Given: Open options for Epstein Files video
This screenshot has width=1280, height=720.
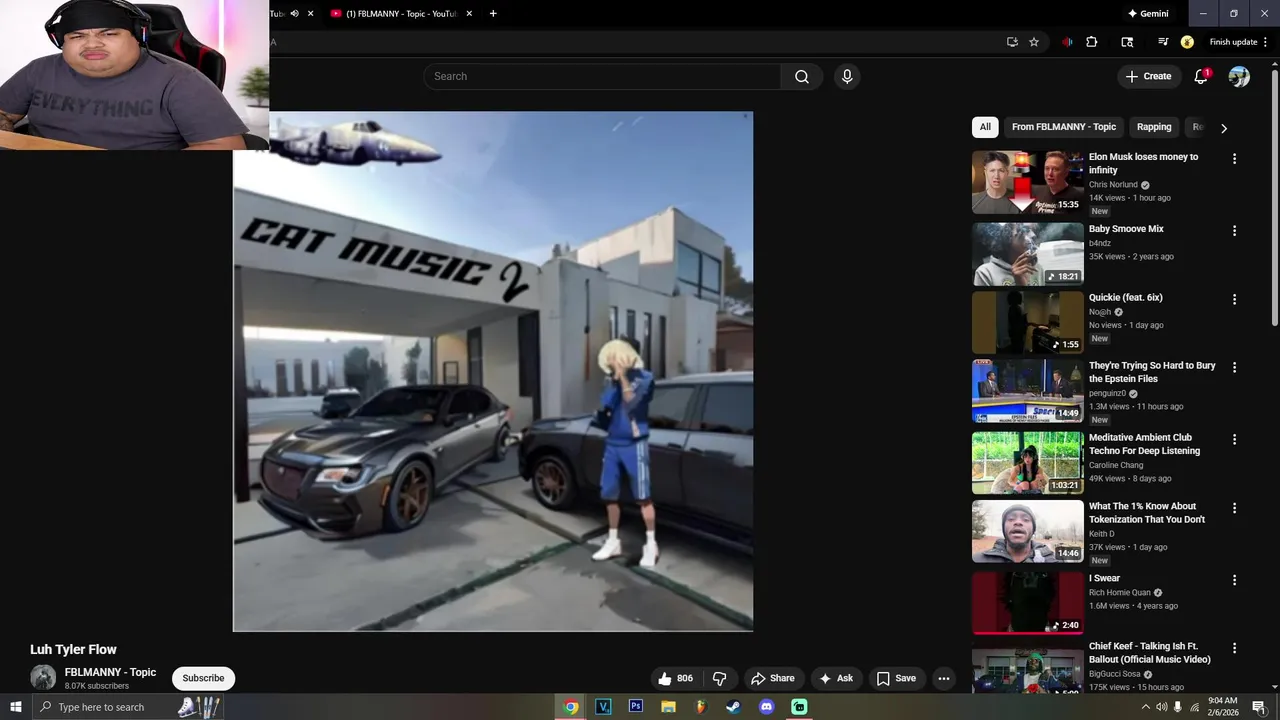Looking at the screenshot, I should pyautogui.click(x=1234, y=367).
